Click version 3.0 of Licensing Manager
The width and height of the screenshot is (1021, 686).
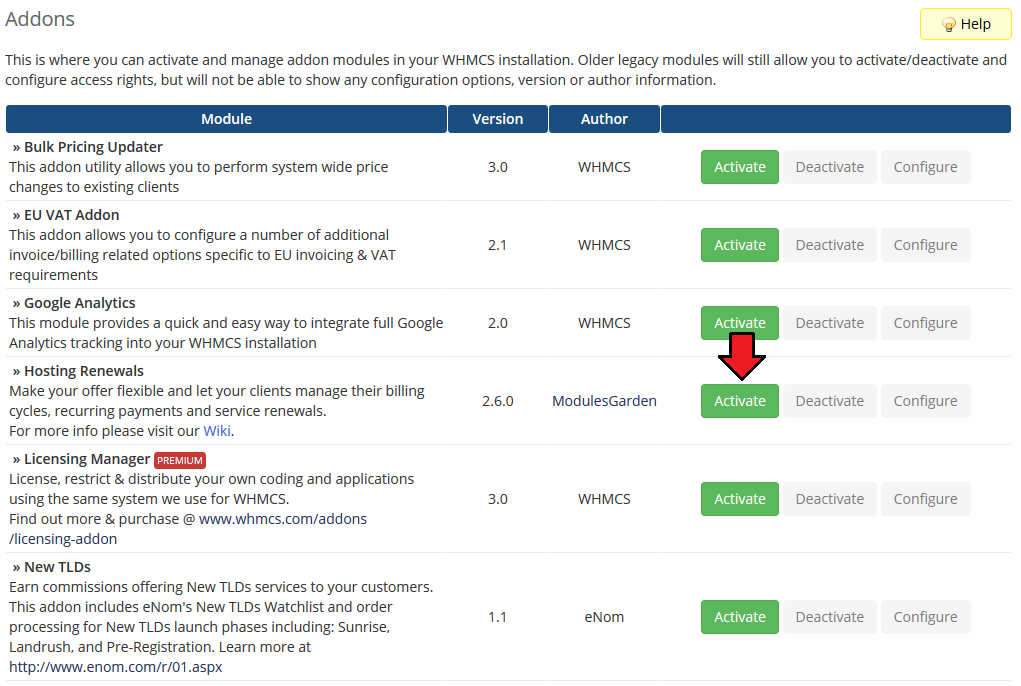[497, 499]
